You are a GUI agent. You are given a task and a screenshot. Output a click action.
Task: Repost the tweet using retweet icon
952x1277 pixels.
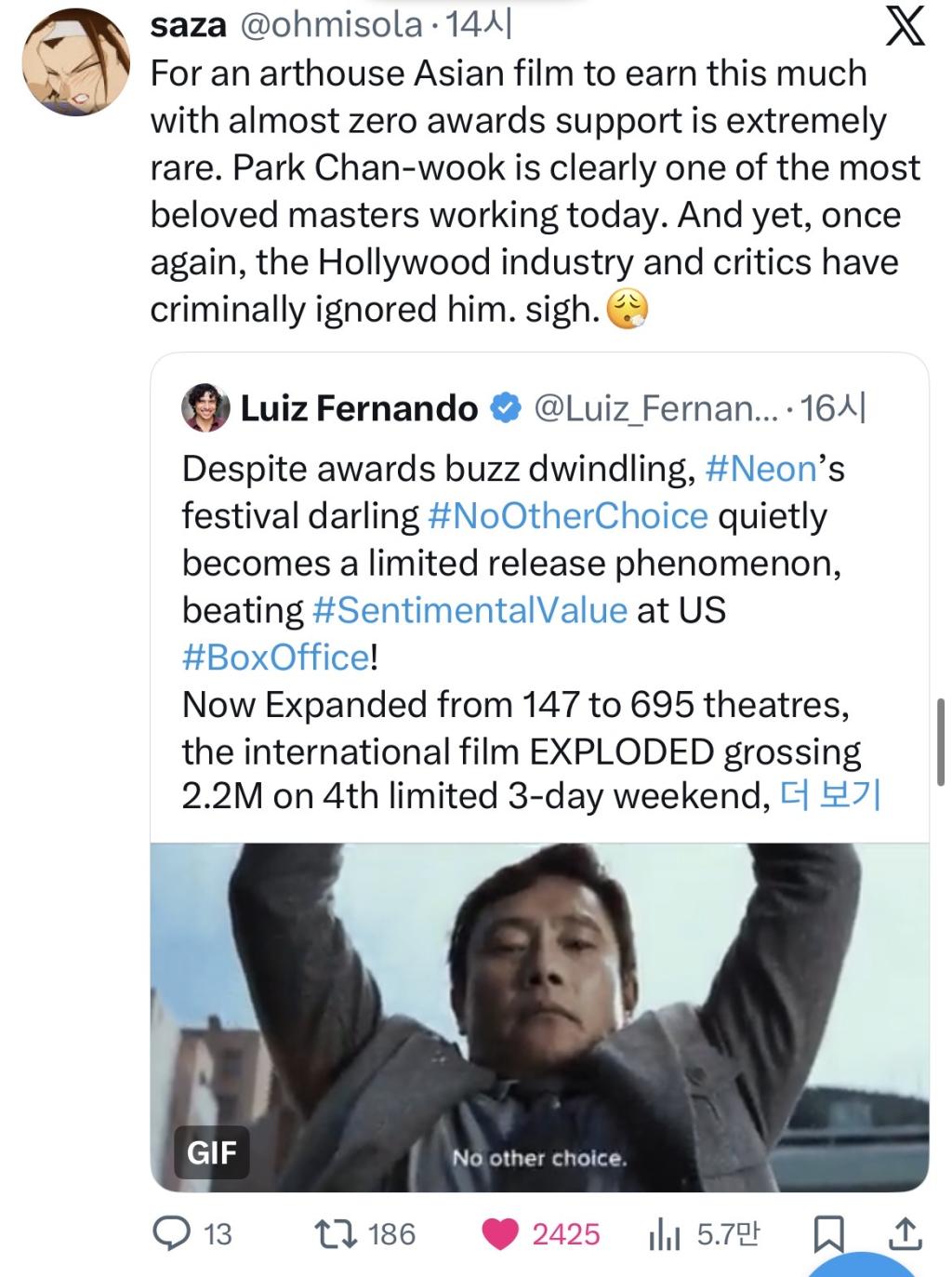point(330,1233)
